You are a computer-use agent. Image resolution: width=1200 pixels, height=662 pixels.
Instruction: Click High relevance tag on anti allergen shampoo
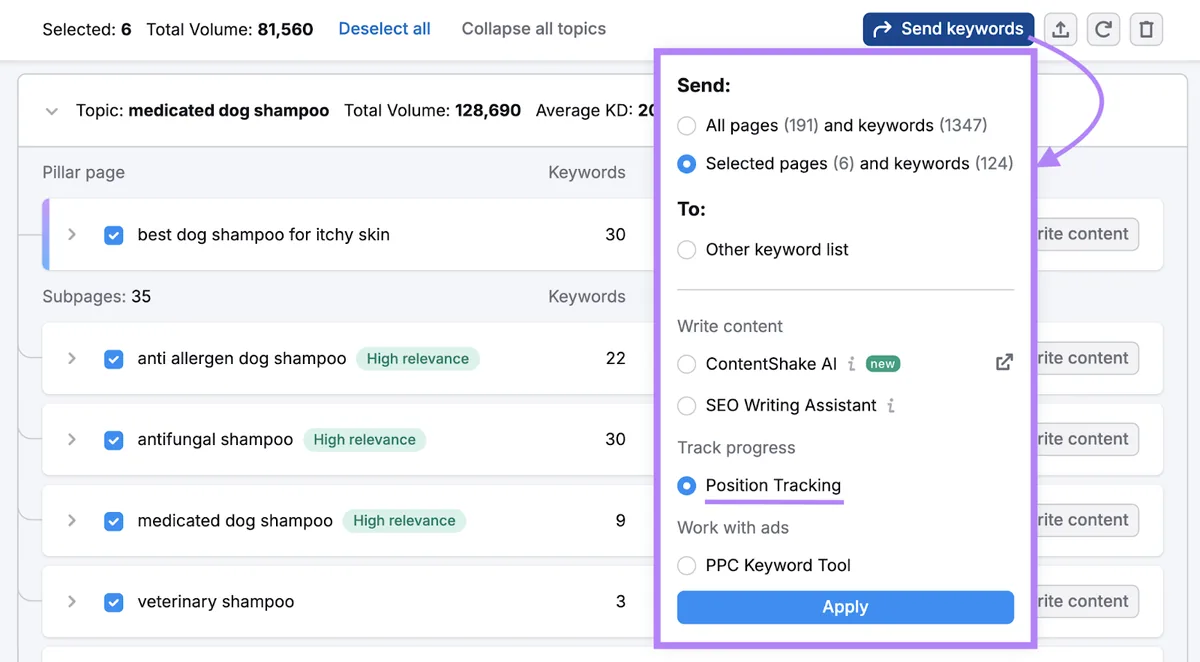click(x=418, y=359)
